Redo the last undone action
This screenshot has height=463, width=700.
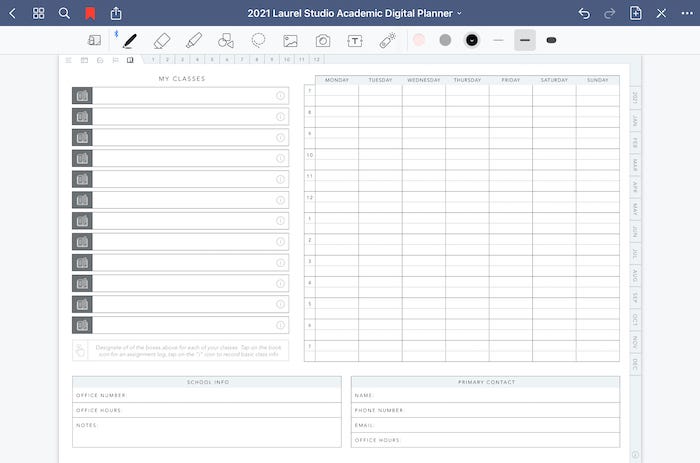(x=609, y=13)
